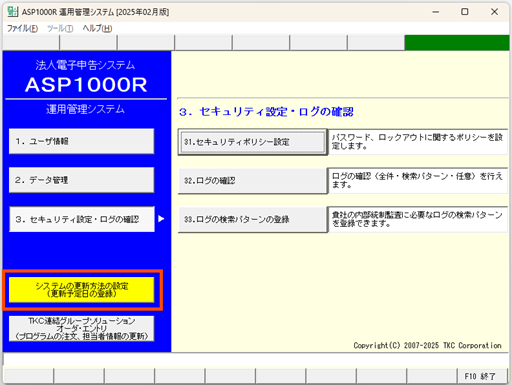Open 31.セキュリティポリシー設定
The image size is (512, 385).
tap(253, 142)
